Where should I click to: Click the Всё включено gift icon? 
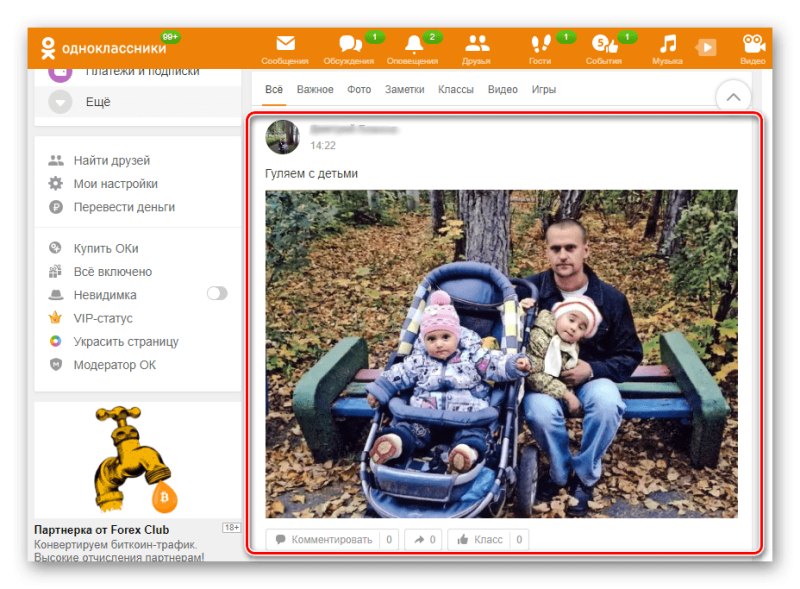click(55, 272)
